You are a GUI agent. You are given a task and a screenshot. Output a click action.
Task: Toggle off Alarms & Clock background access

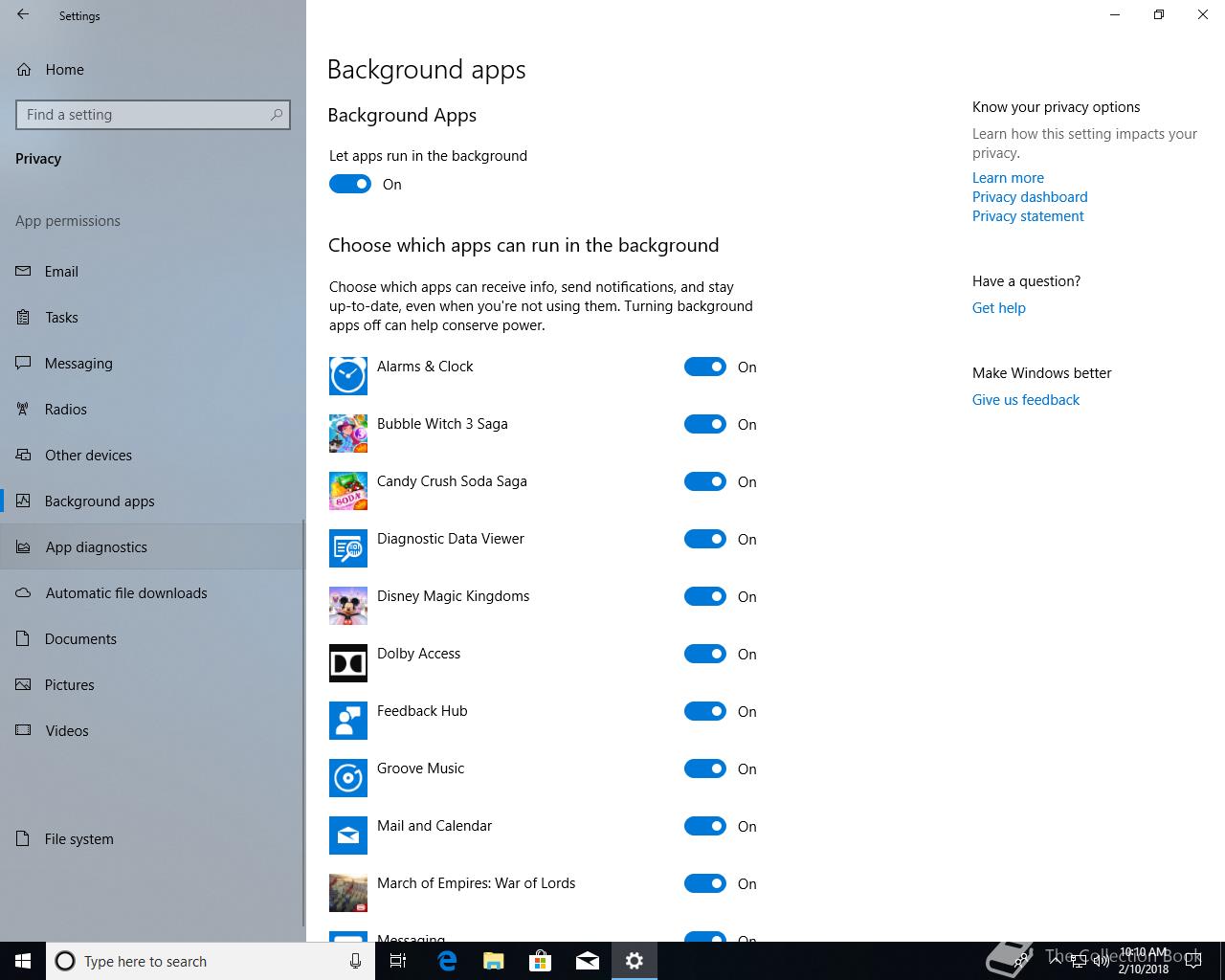[x=705, y=367]
